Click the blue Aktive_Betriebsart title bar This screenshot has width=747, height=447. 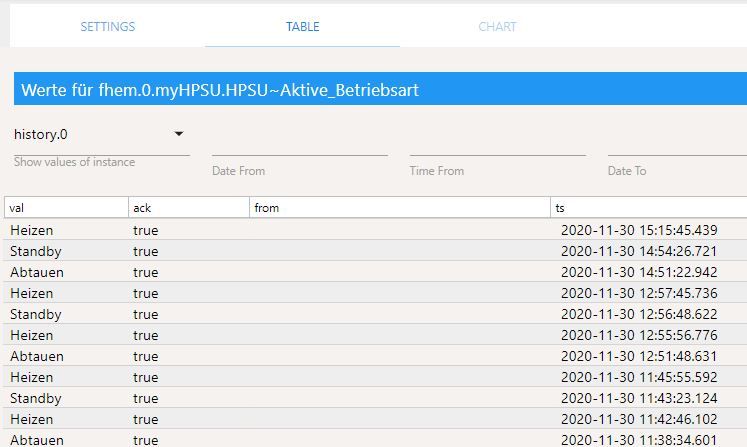(x=380, y=90)
